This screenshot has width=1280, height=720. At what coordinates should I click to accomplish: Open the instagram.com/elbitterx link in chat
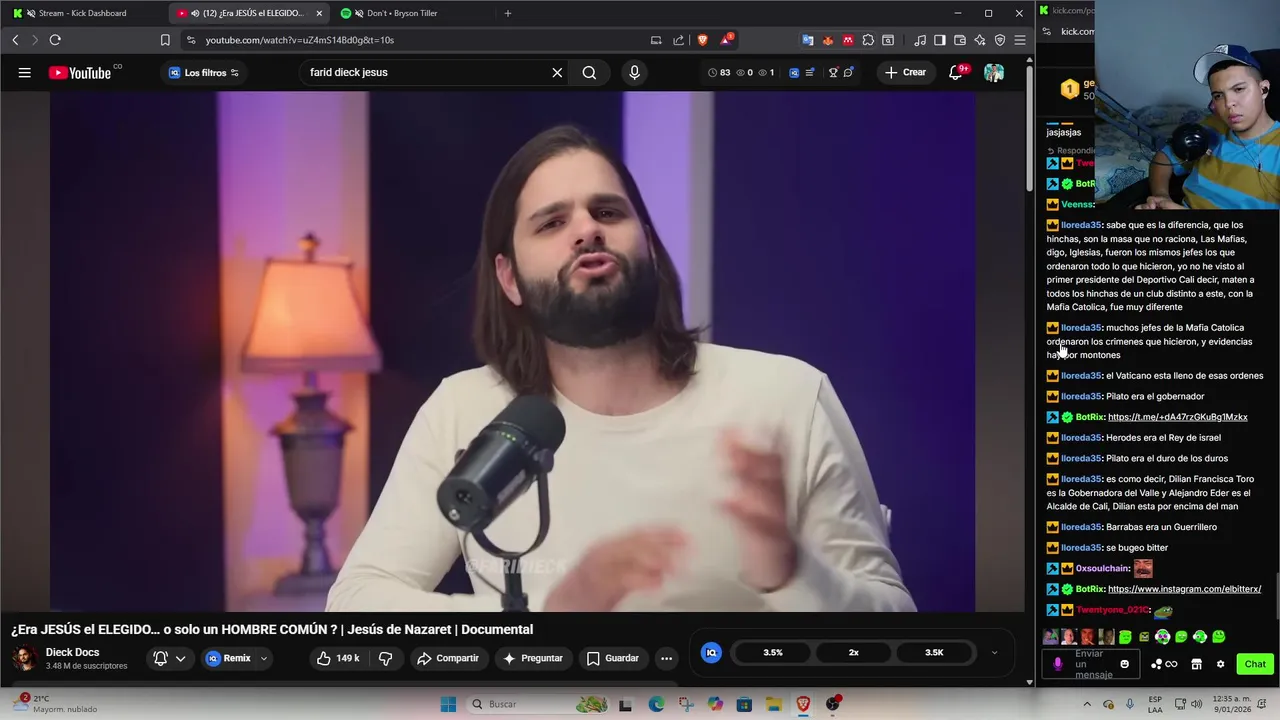pos(1184,589)
